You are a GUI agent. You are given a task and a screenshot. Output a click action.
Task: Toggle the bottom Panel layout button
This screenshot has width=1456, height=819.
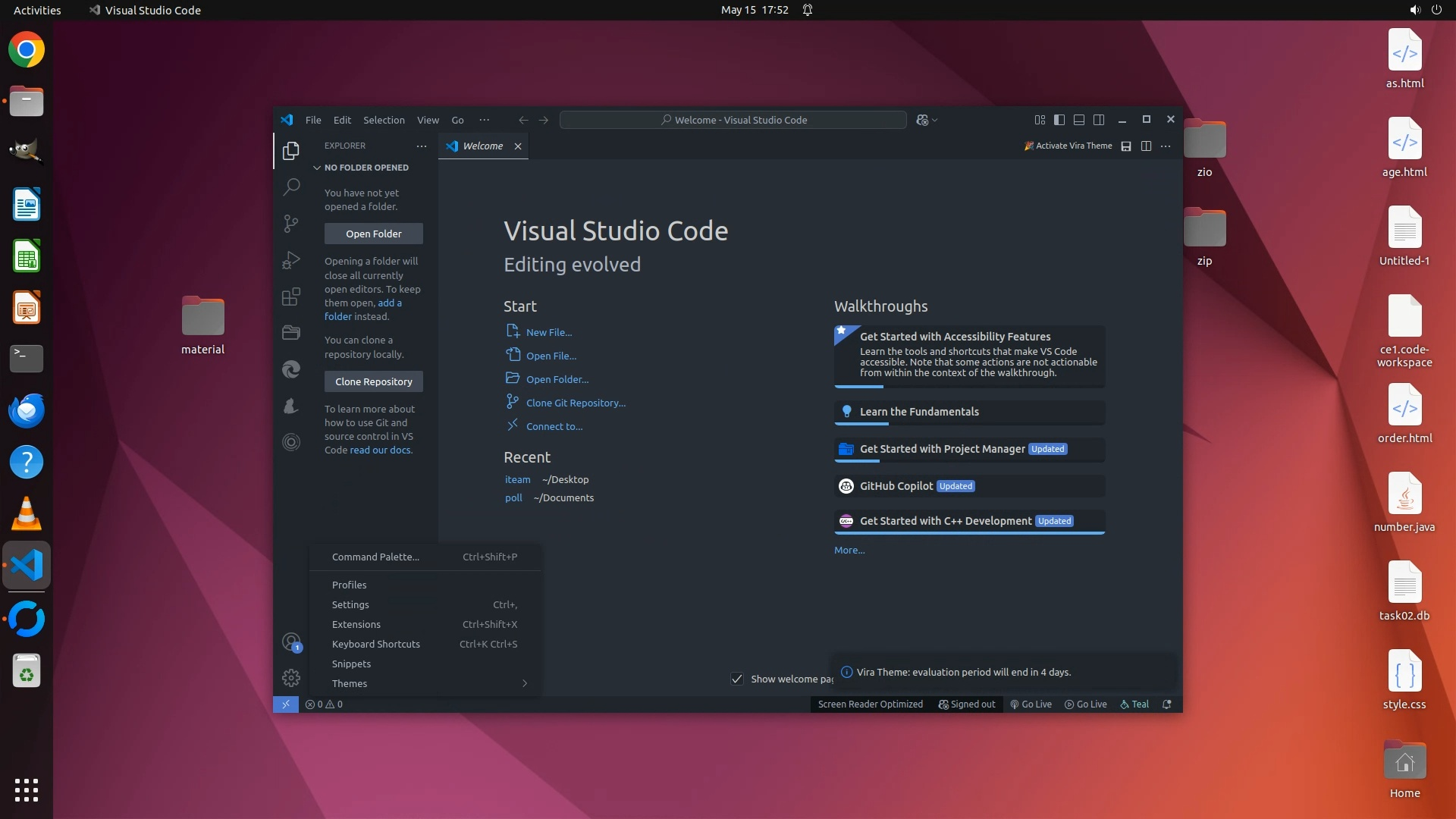pos(1079,120)
